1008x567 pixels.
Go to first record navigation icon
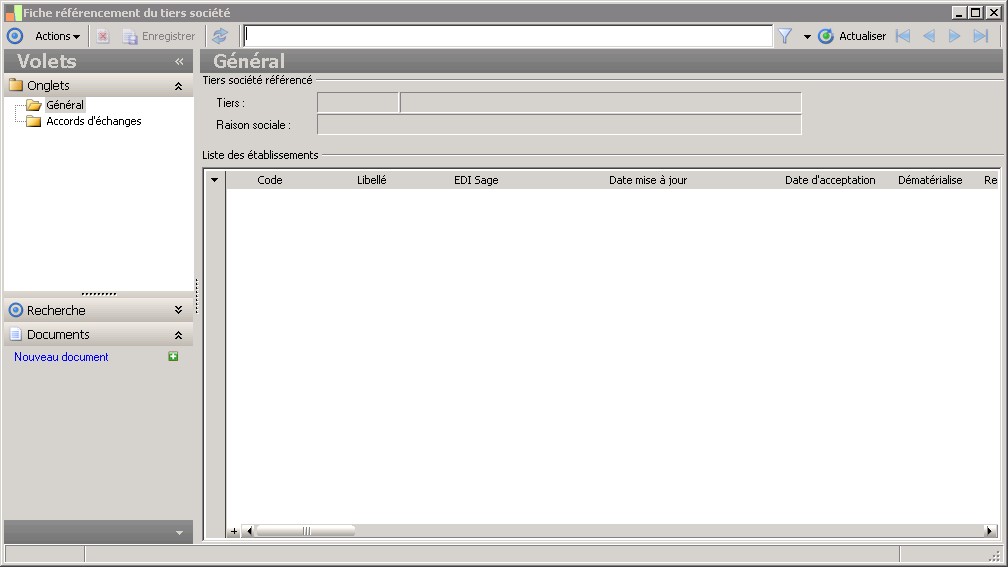(903, 36)
